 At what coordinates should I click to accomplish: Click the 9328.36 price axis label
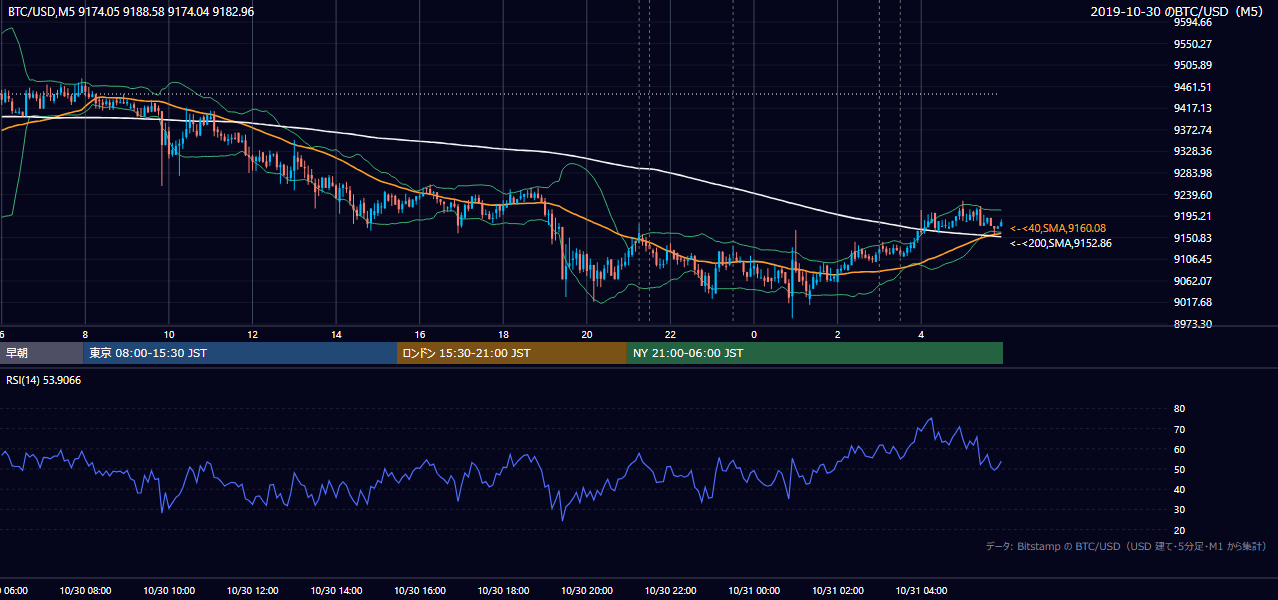point(1193,151)
